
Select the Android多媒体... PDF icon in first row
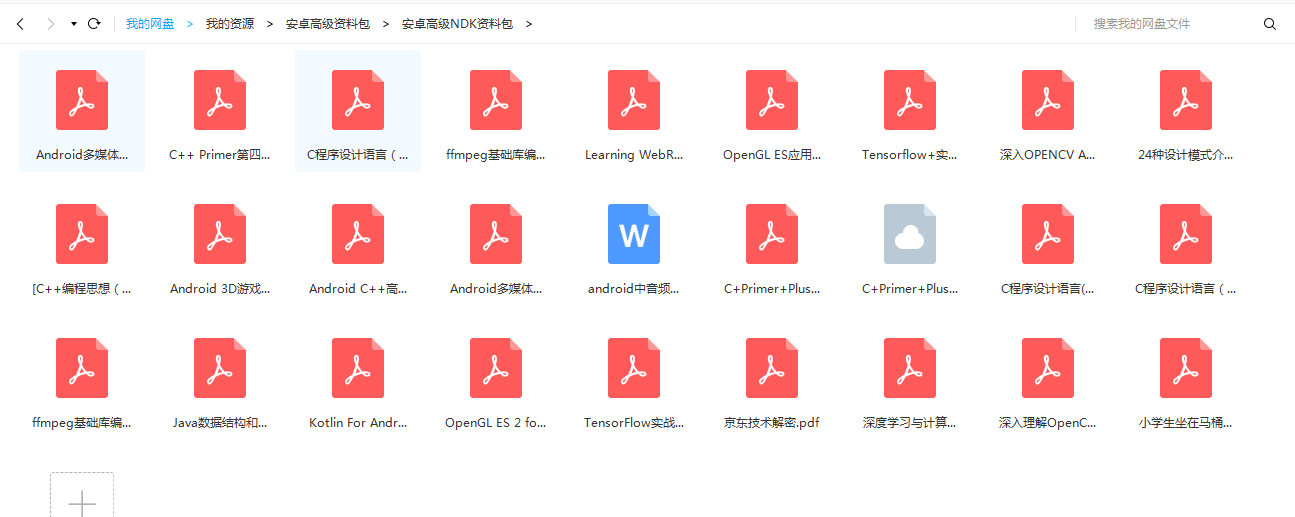tap(82, 100)
